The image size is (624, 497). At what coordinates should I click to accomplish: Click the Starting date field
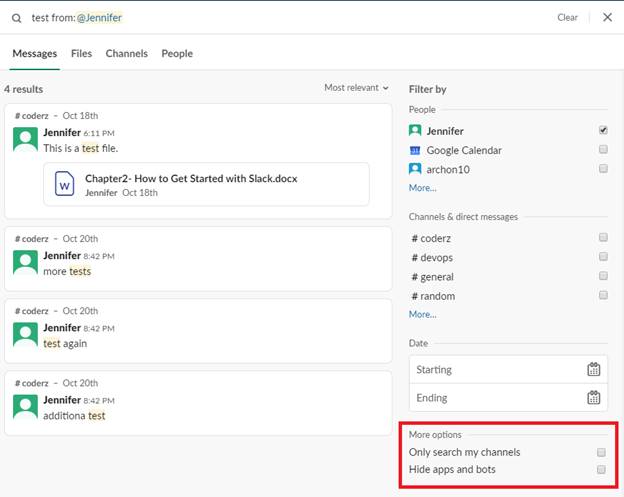pos(508,370)
